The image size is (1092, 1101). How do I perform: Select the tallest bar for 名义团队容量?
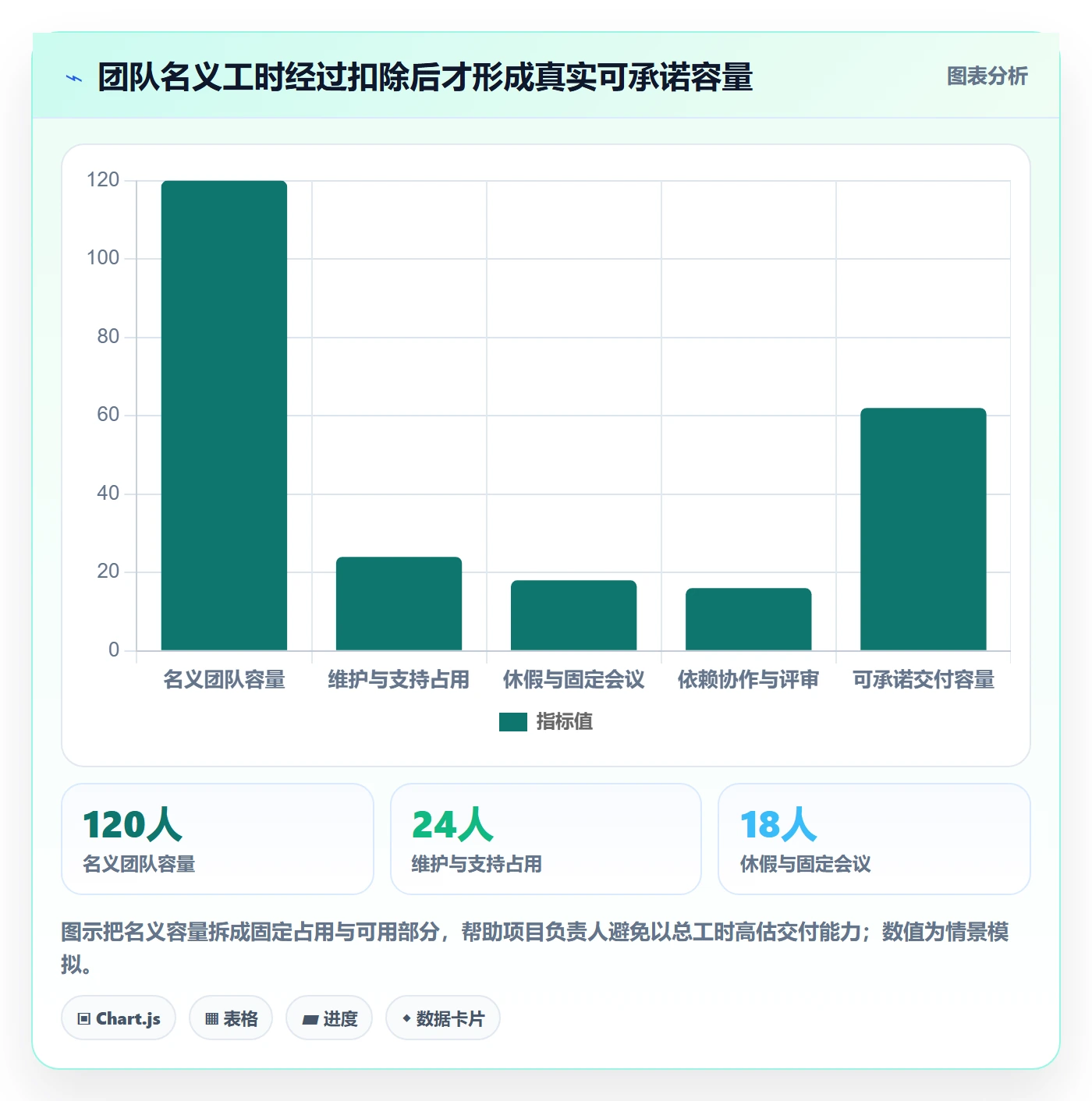pos(224,416)
